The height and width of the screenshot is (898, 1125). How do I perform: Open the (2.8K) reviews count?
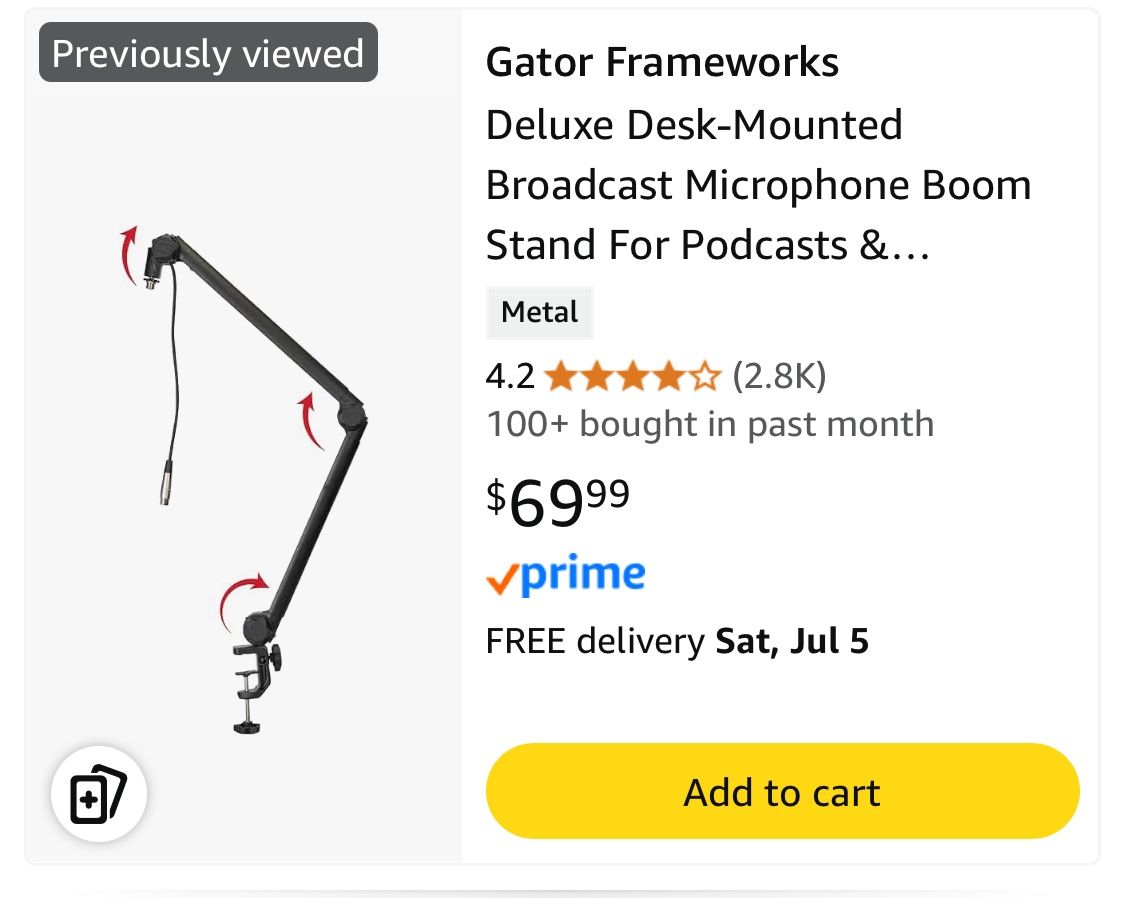[x=779, y=377]
